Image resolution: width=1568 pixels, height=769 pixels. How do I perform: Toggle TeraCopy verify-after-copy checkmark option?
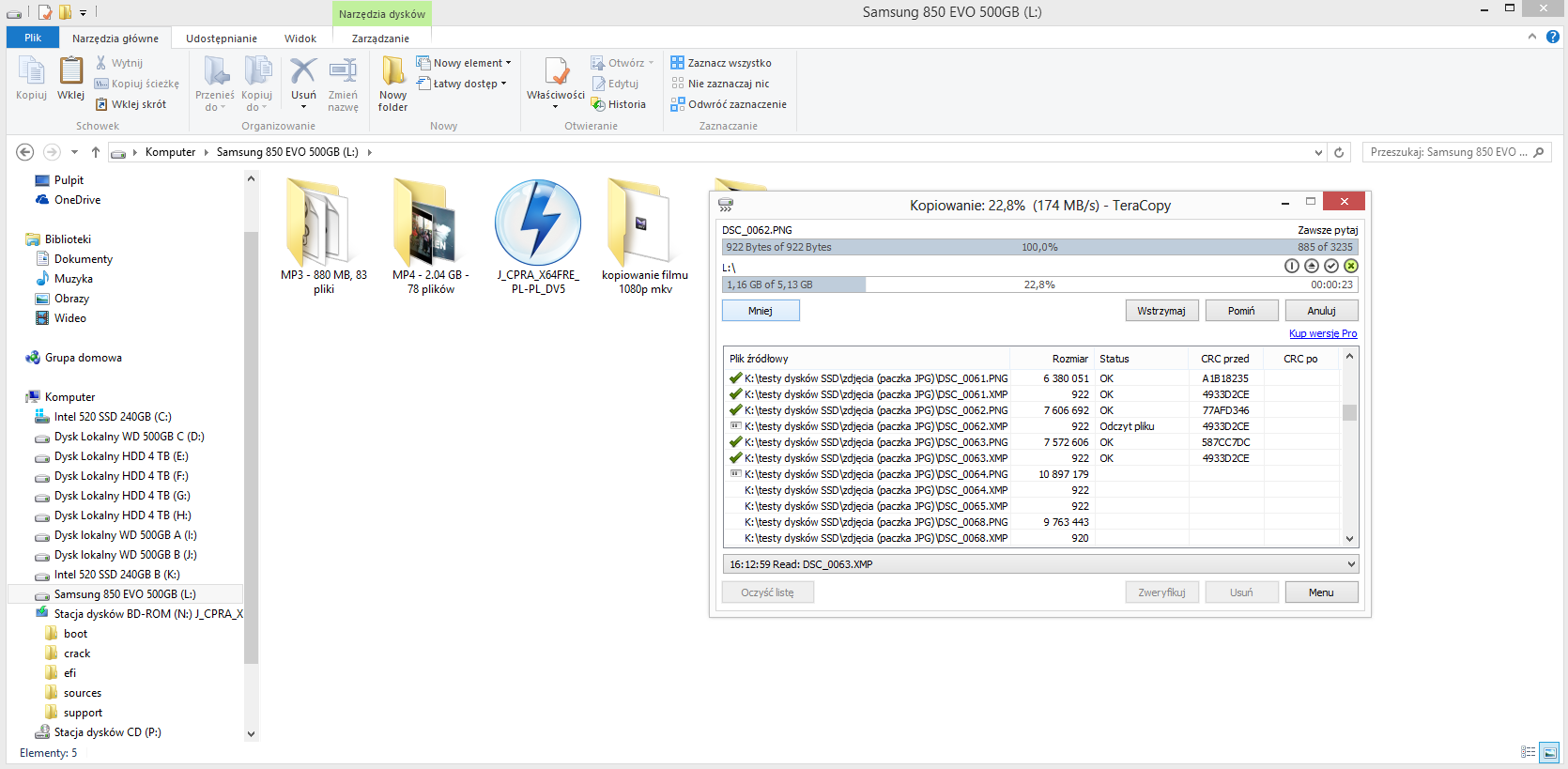pyautogui.click(x=1331, y=266)
